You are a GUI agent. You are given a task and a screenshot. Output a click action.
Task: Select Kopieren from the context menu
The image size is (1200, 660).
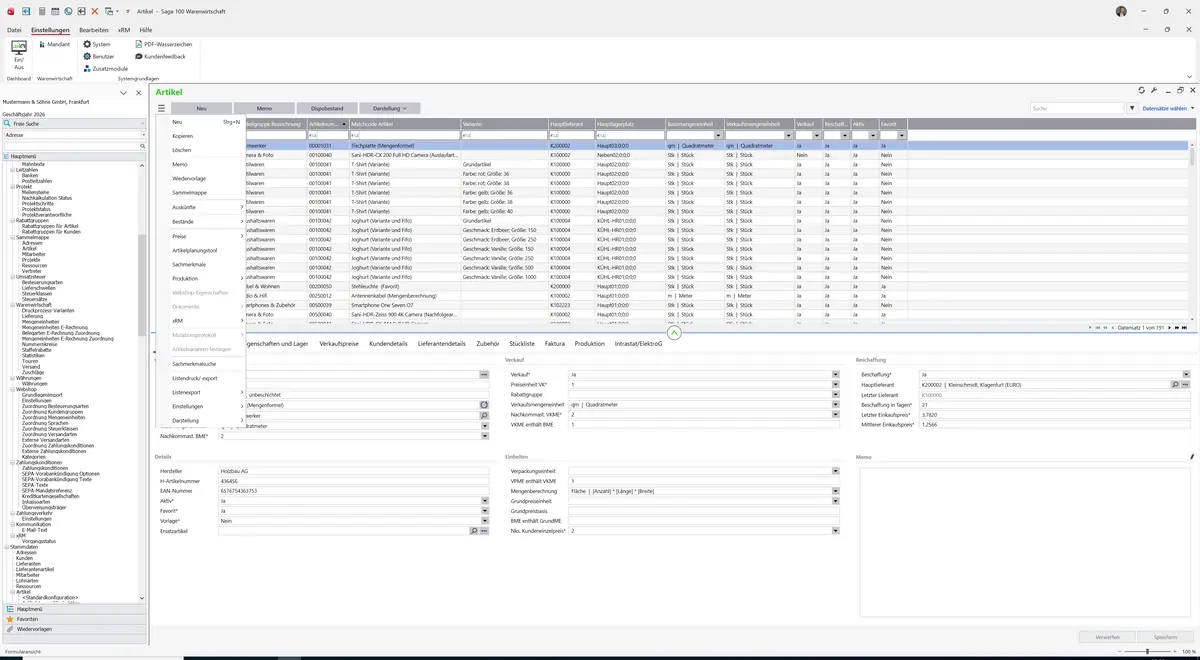pos(201,136)
